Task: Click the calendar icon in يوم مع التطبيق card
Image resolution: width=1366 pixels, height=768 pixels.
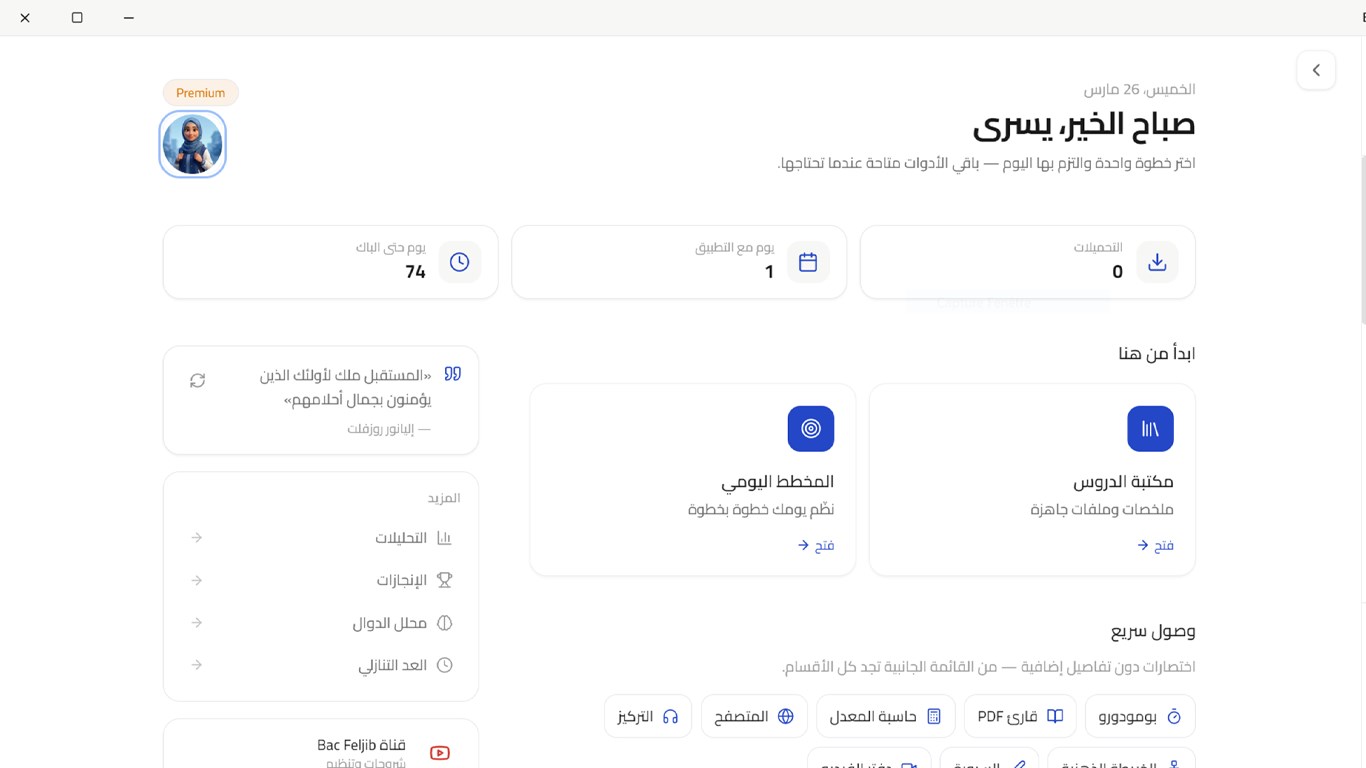Action: click(x=808, y=262)
